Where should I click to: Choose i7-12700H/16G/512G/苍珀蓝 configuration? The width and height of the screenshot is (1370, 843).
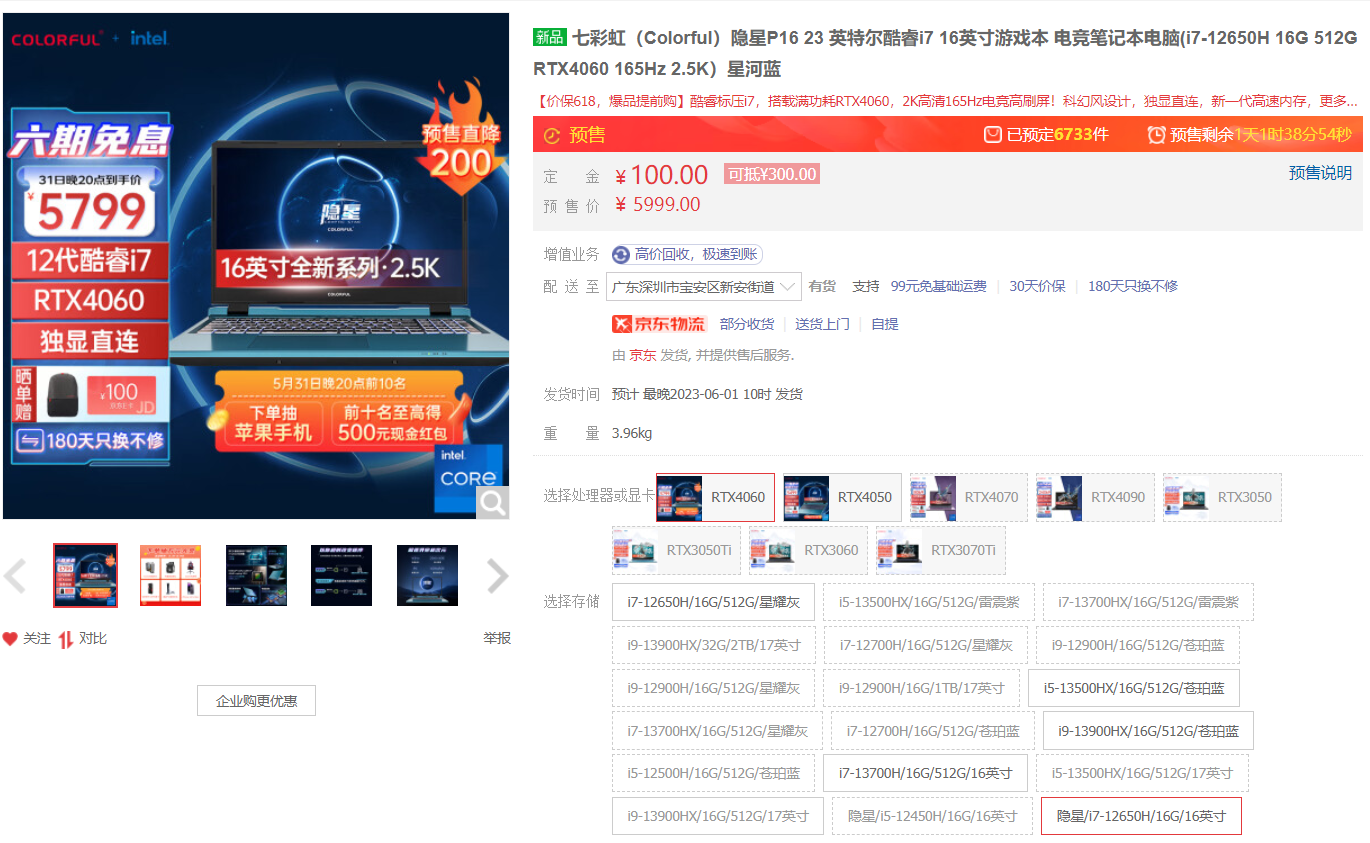click(x=933, y=731)
